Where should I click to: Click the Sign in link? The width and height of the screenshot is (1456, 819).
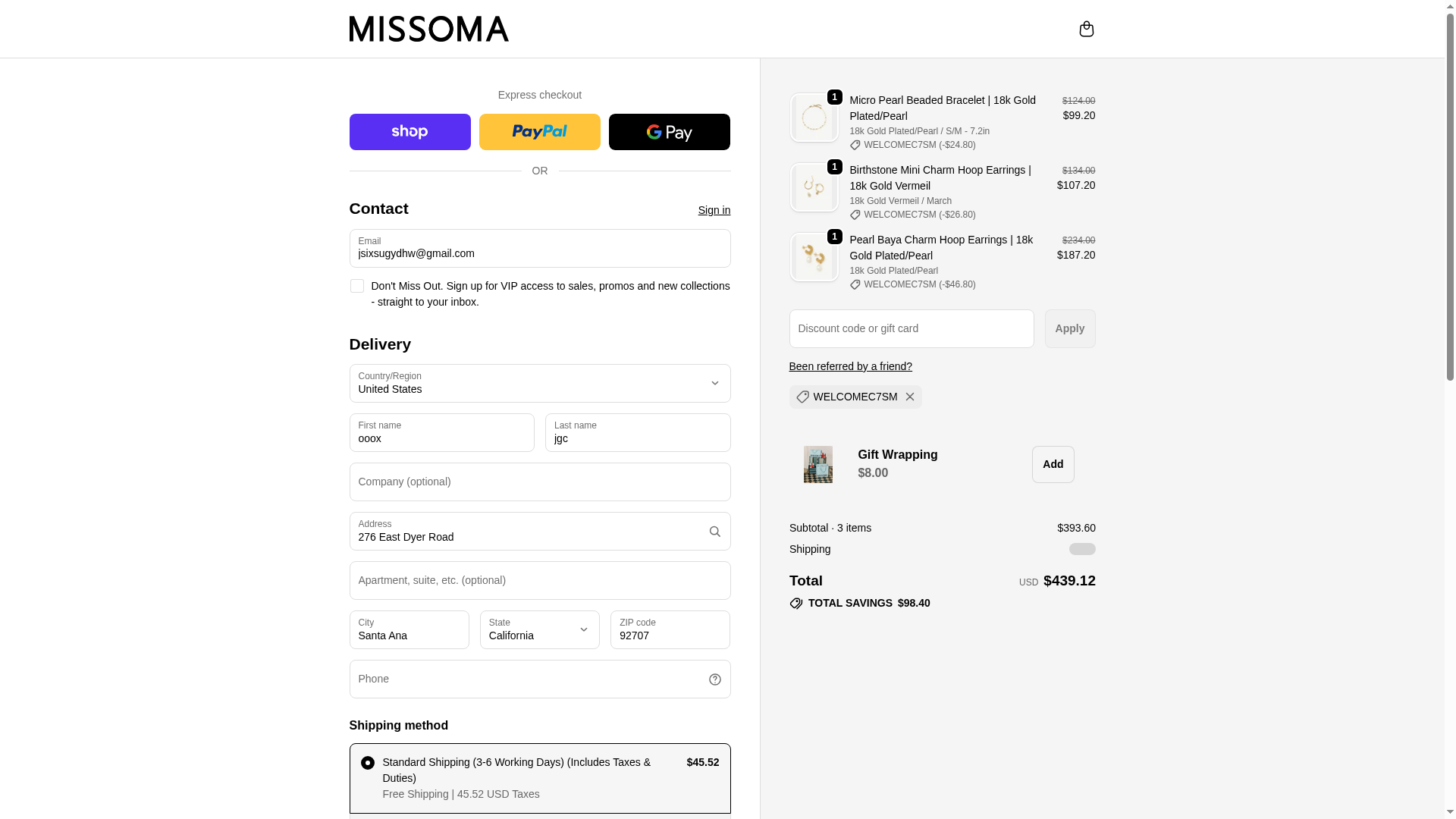pos(714,210)
